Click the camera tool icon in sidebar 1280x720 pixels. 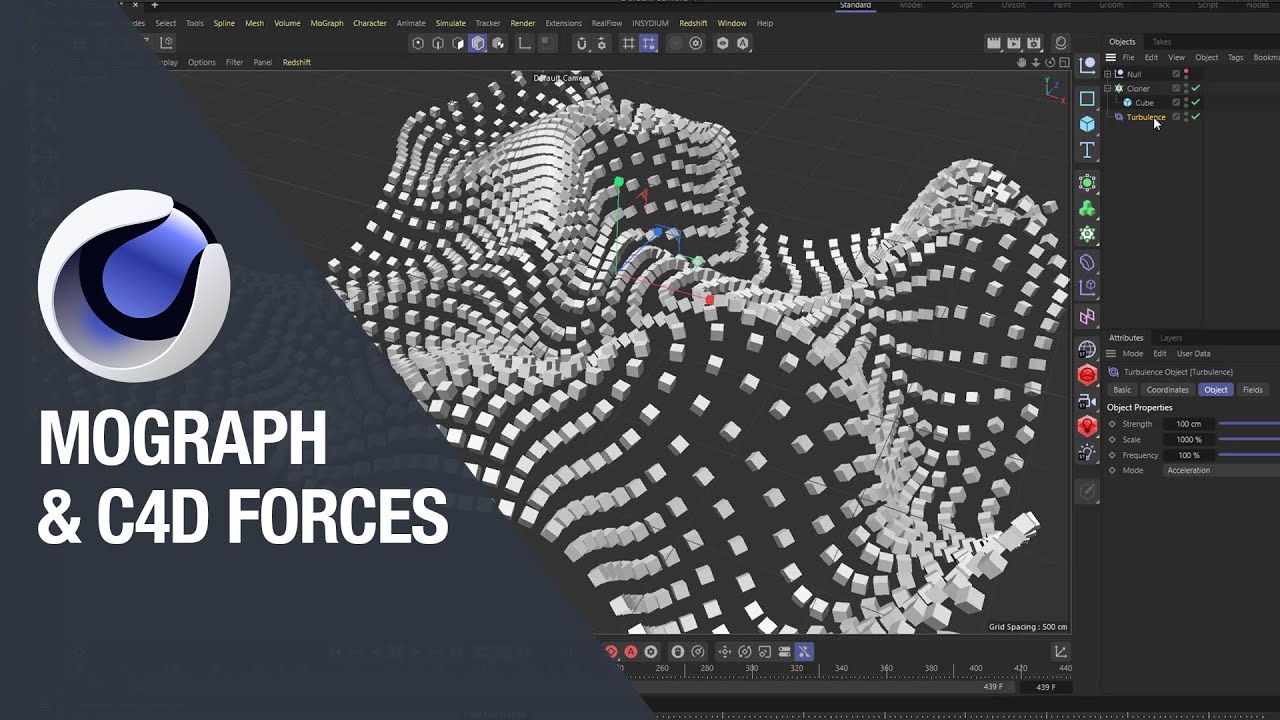(1087, 400)
